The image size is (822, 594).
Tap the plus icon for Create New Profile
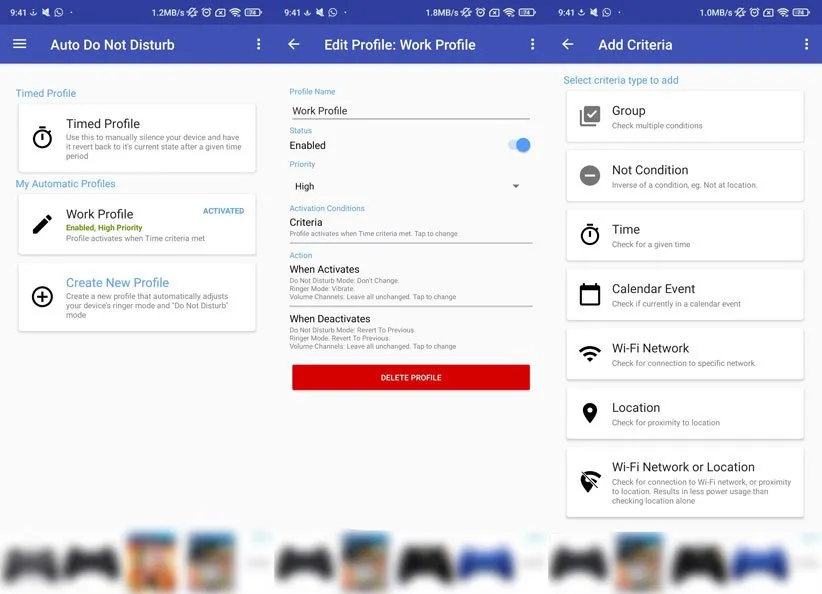tap(42, 296)
